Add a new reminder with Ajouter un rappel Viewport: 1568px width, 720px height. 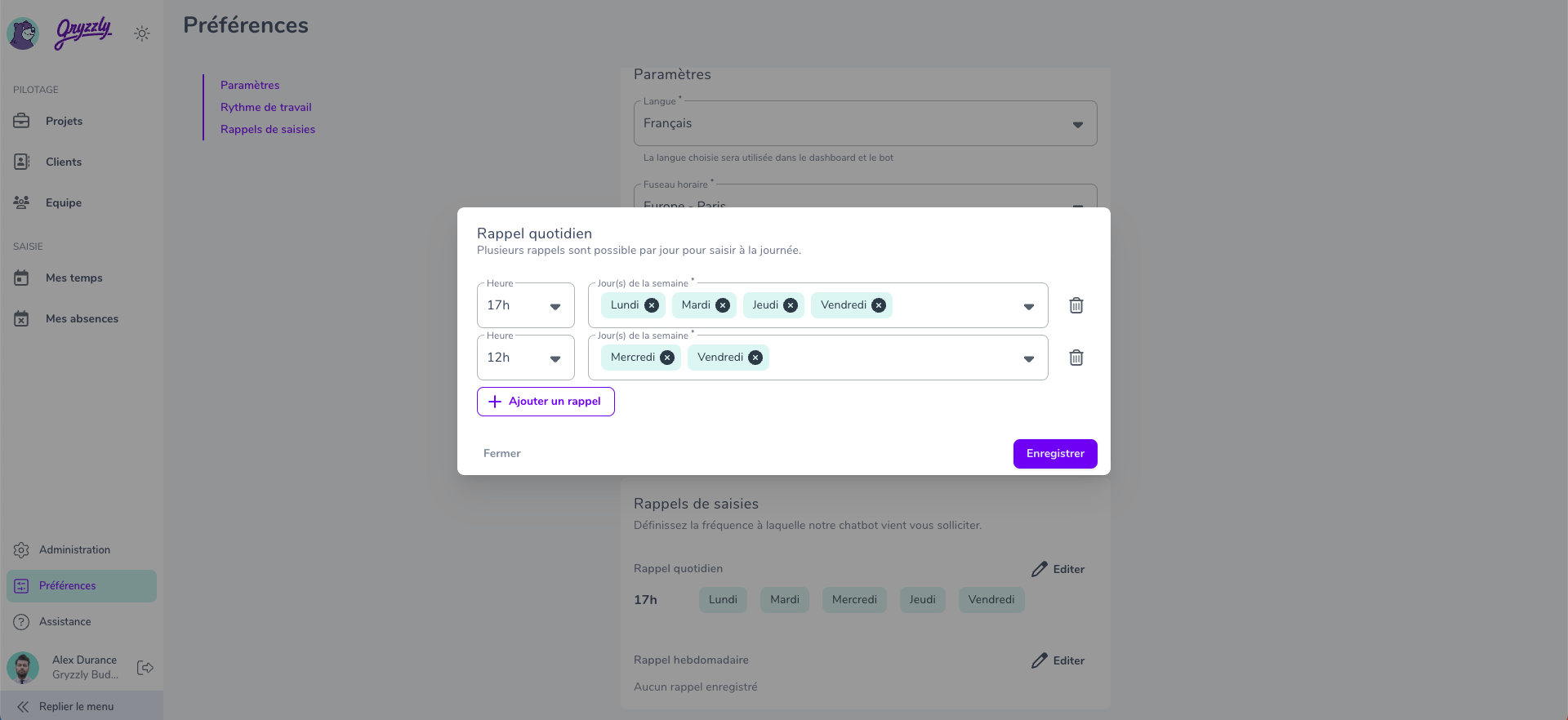tap(546, 402)
